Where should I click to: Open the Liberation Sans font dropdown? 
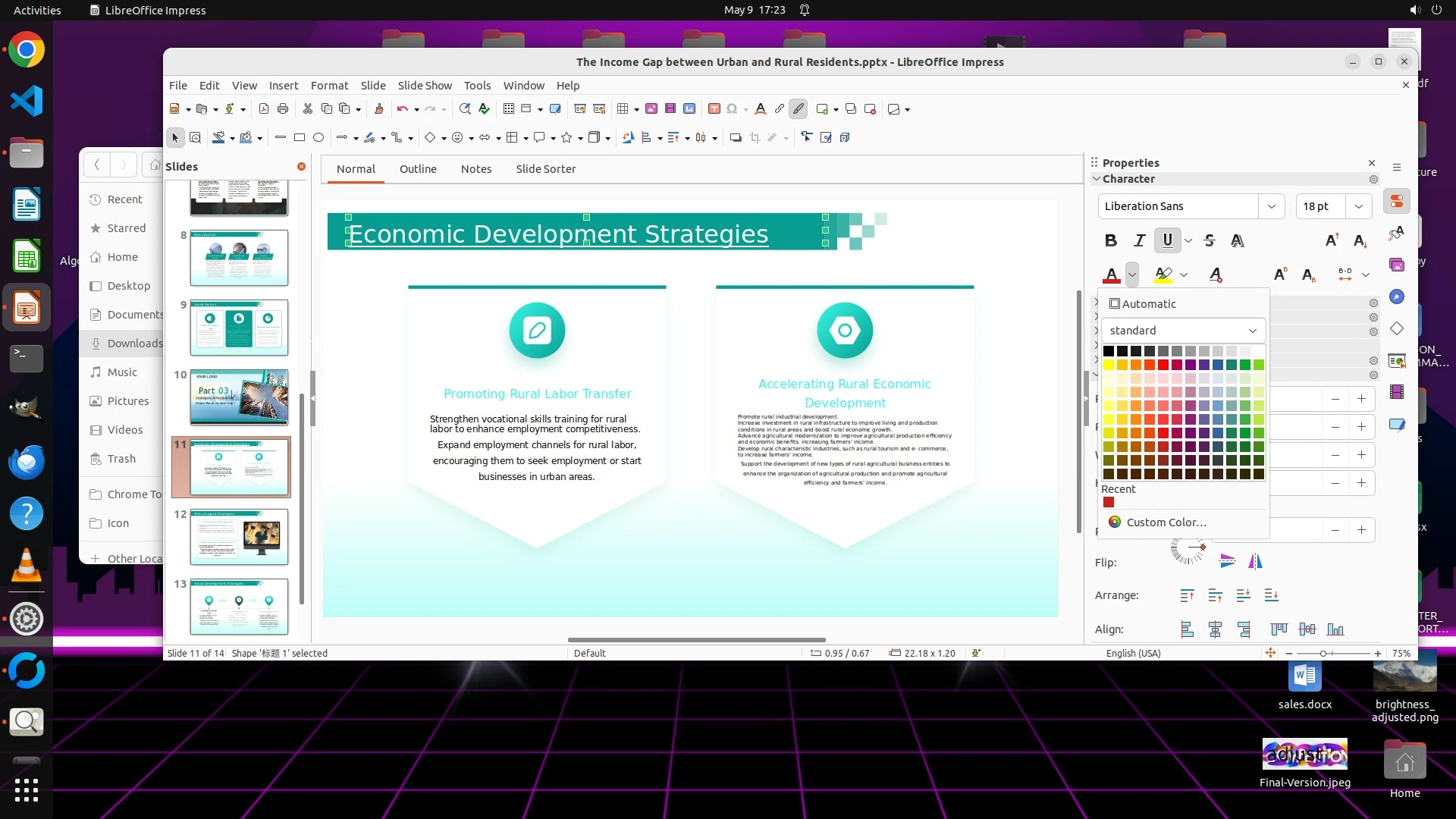tap(1271, 206)
